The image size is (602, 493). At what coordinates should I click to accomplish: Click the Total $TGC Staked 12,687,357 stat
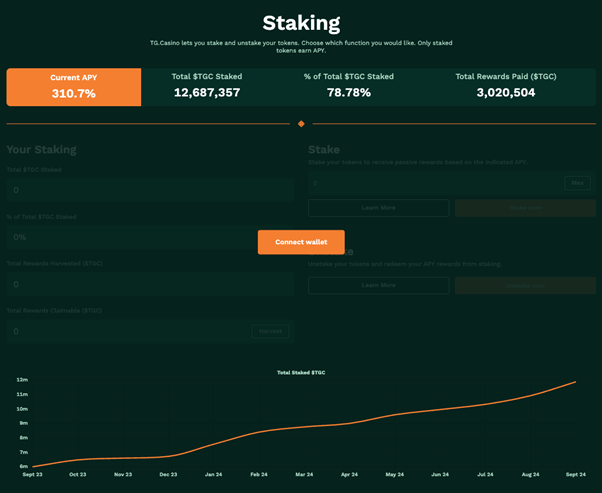click(x=207, y=86)
